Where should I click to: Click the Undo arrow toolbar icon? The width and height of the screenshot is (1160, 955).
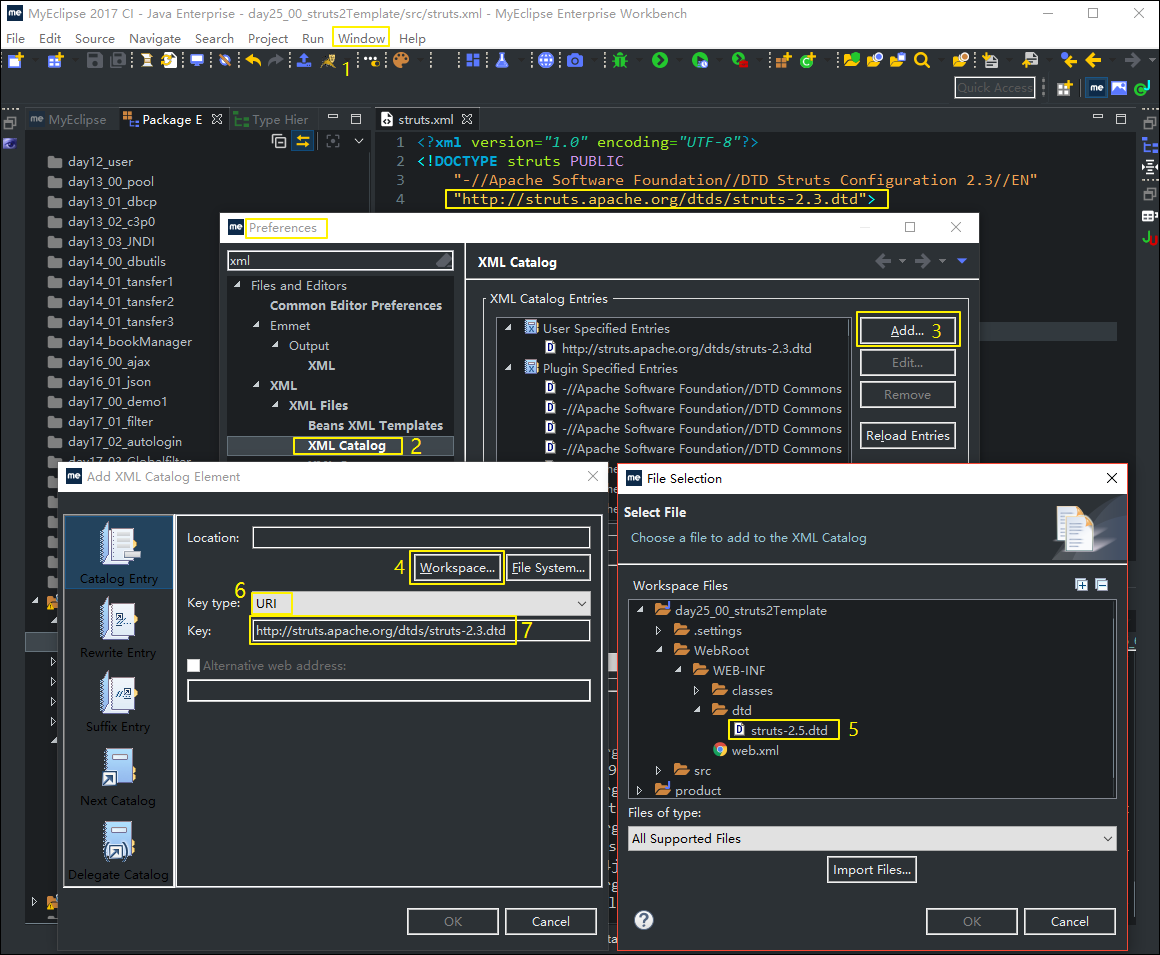tap(254, 61)
